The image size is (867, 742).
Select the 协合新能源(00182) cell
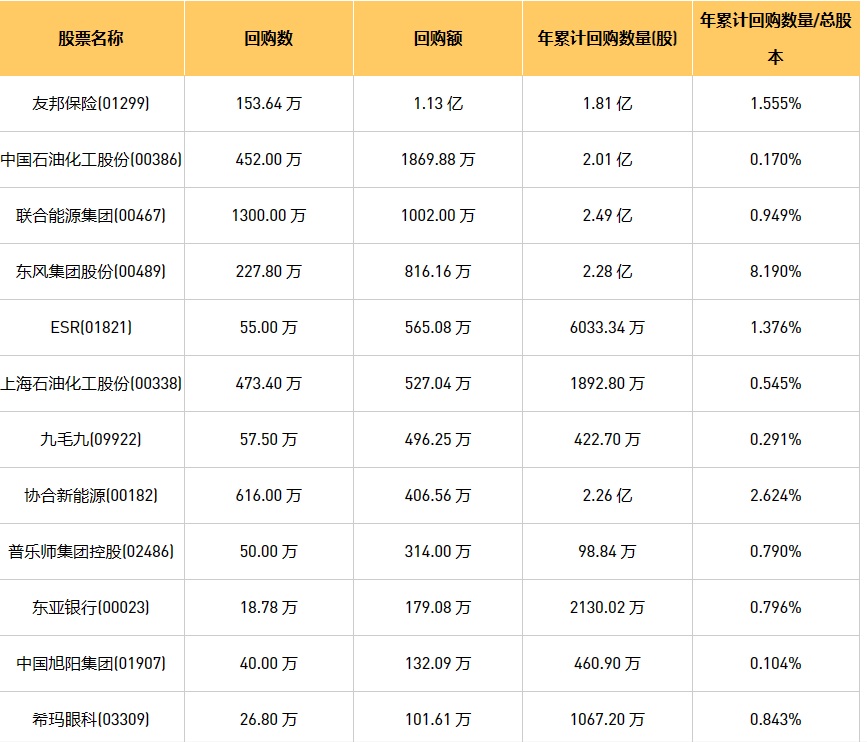coord(91,495)
